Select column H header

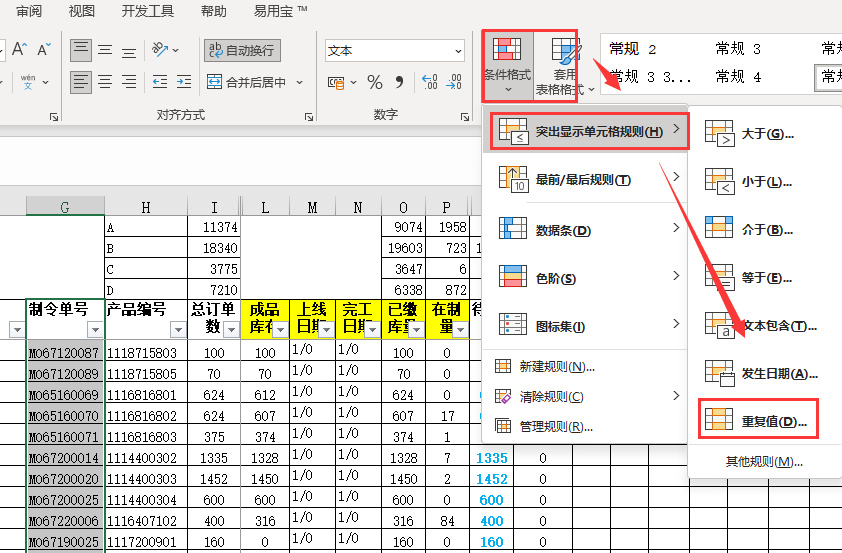tap(146, 207)
